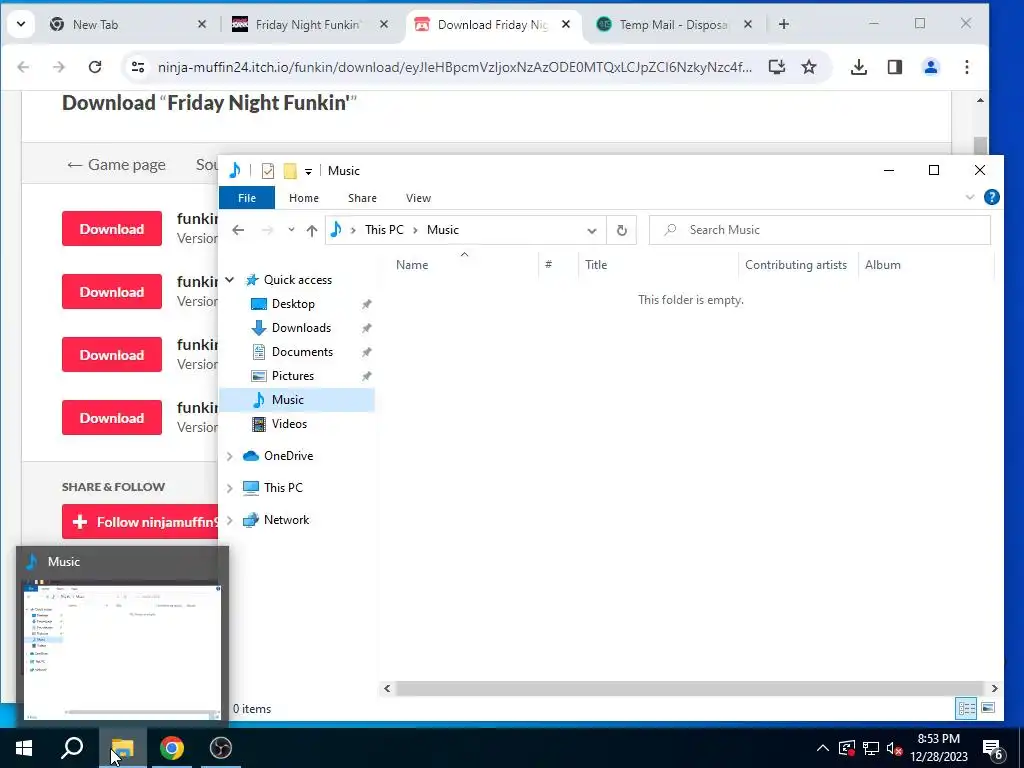Open Chrome profile avatar
Viewport: 1024px width, 768px height.
(931, 67)
